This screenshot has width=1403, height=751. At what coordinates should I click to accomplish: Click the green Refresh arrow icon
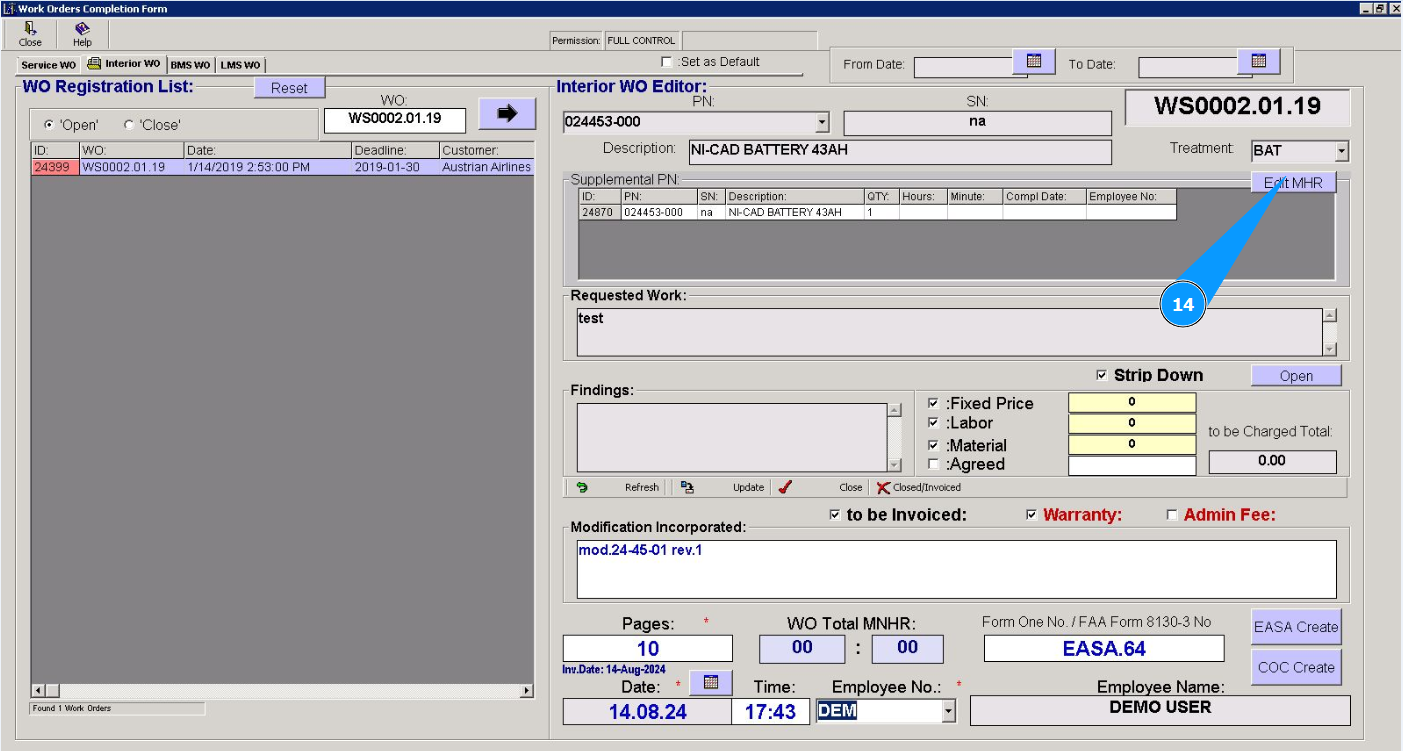pyautogui.click(x=582, y=488)
